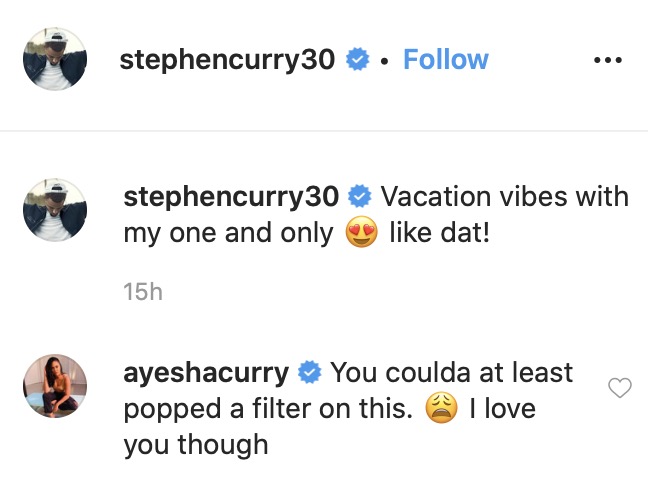Image resolution: width=648 pixels, height=478 pixels.
Task: Like ayeshacurry's comment with the heart
Action: (x=620, y=388)
